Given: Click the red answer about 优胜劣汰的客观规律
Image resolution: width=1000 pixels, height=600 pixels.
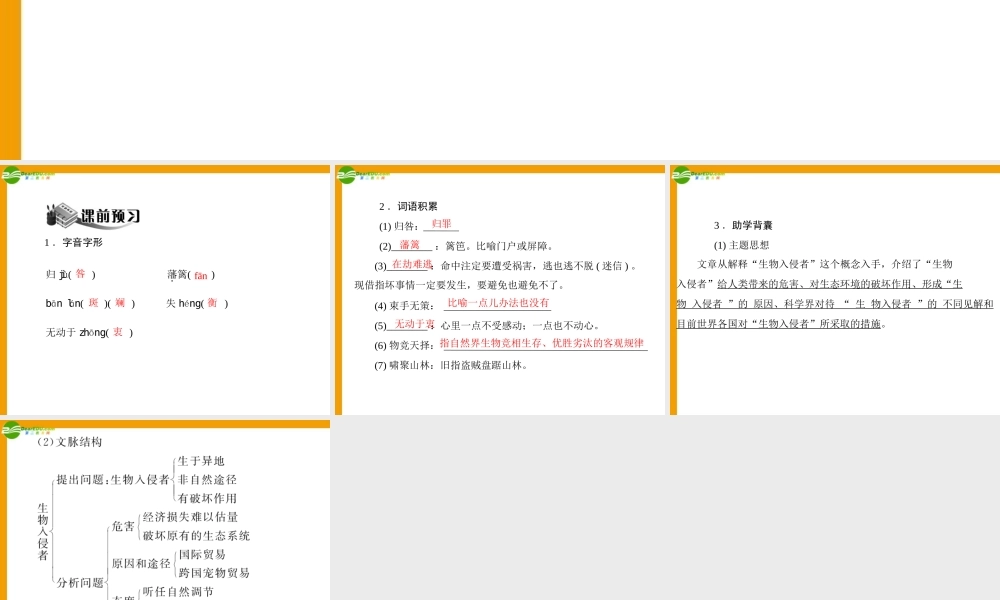Looking at the screenshot, I should 542,343.
